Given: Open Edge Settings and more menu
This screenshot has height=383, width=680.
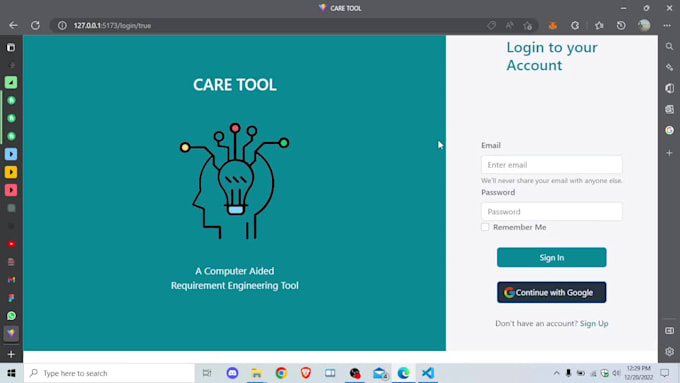Looking at the screenshot, I should point(667,26).
